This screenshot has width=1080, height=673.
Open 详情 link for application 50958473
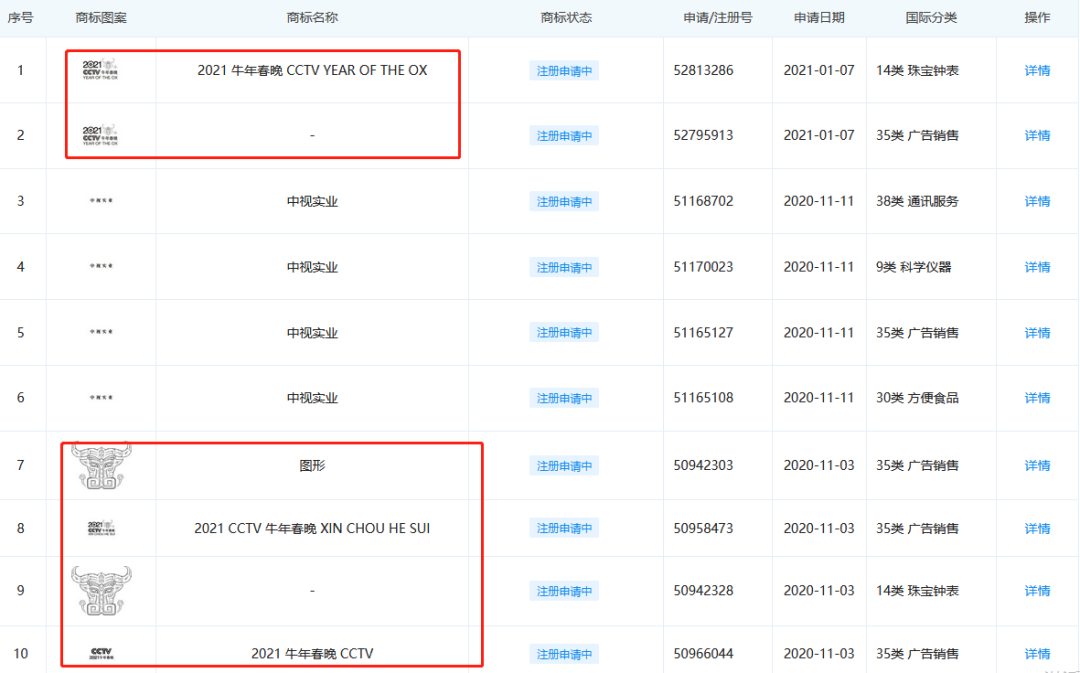click(1037, 528)
